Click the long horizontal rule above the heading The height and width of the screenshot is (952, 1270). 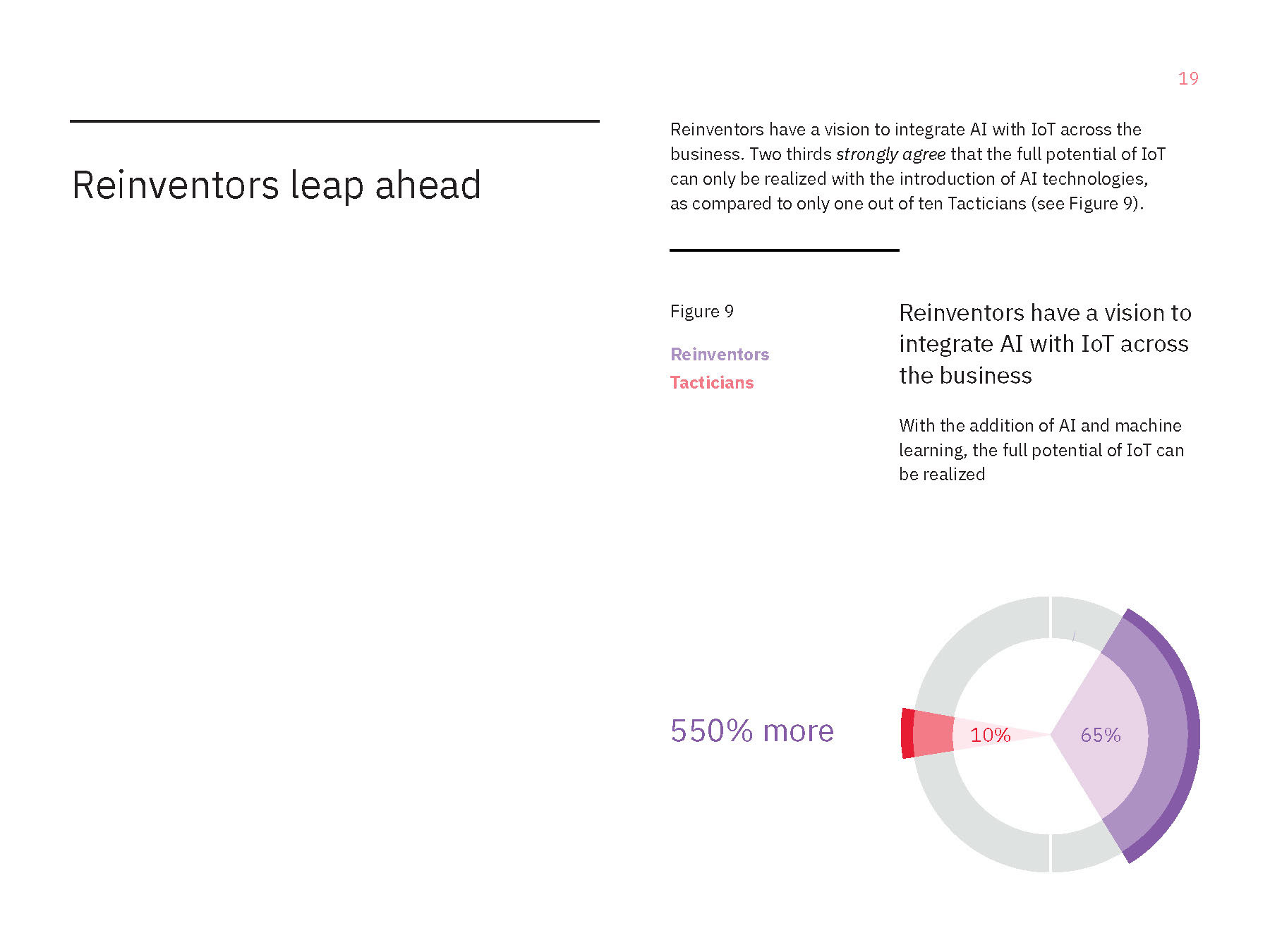[x=334, y=121]
